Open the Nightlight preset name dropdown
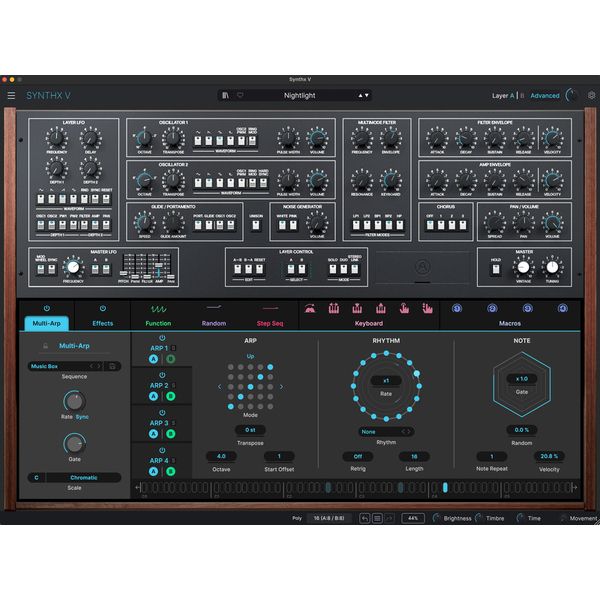The width and height of the screenshot is (600, 600). tap(300, 95)
